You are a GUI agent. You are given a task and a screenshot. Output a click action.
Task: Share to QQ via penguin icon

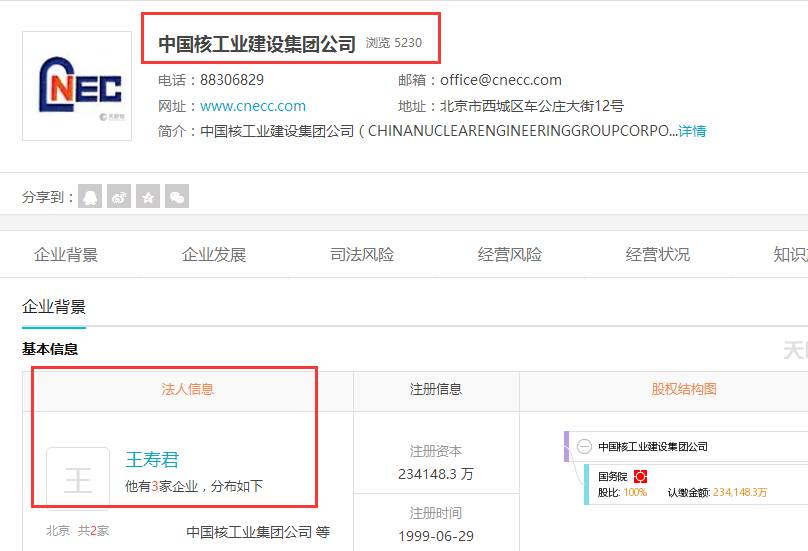tap(90, 196)
